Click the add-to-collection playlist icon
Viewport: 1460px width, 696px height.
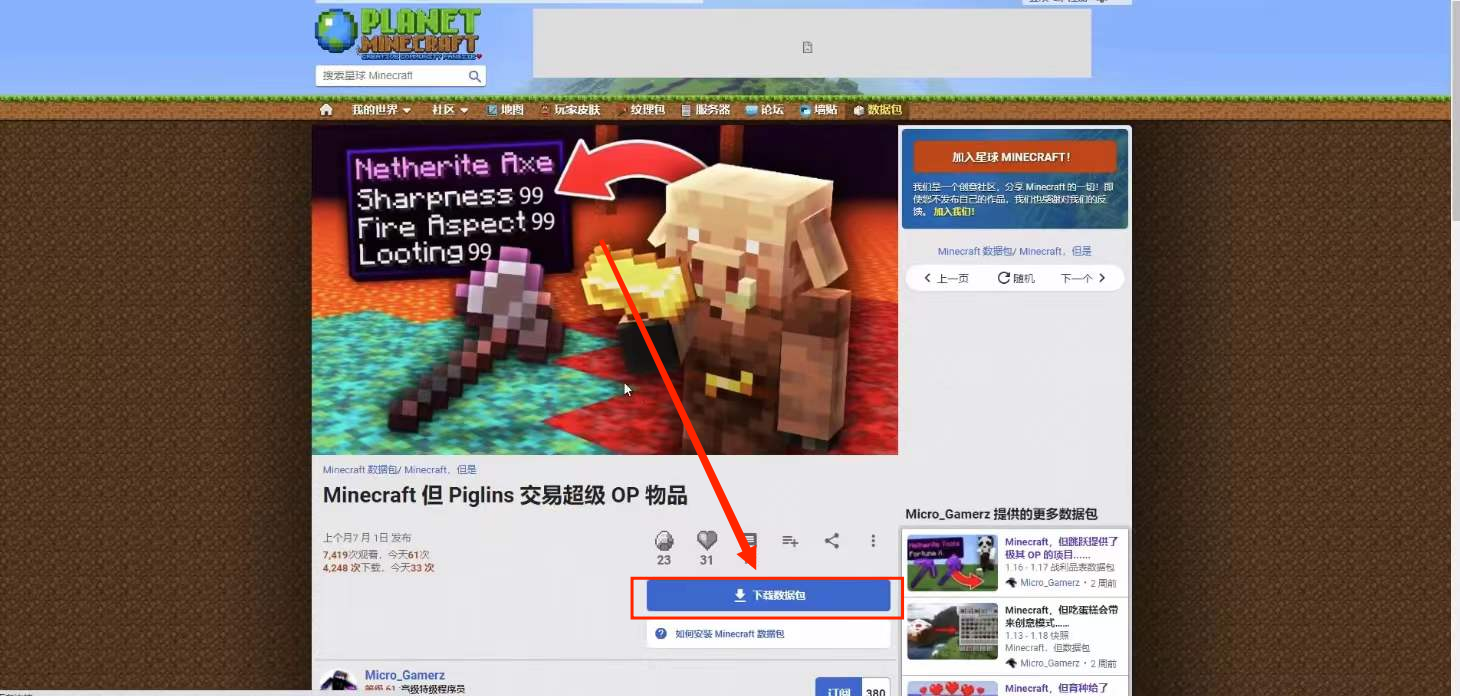790,541
